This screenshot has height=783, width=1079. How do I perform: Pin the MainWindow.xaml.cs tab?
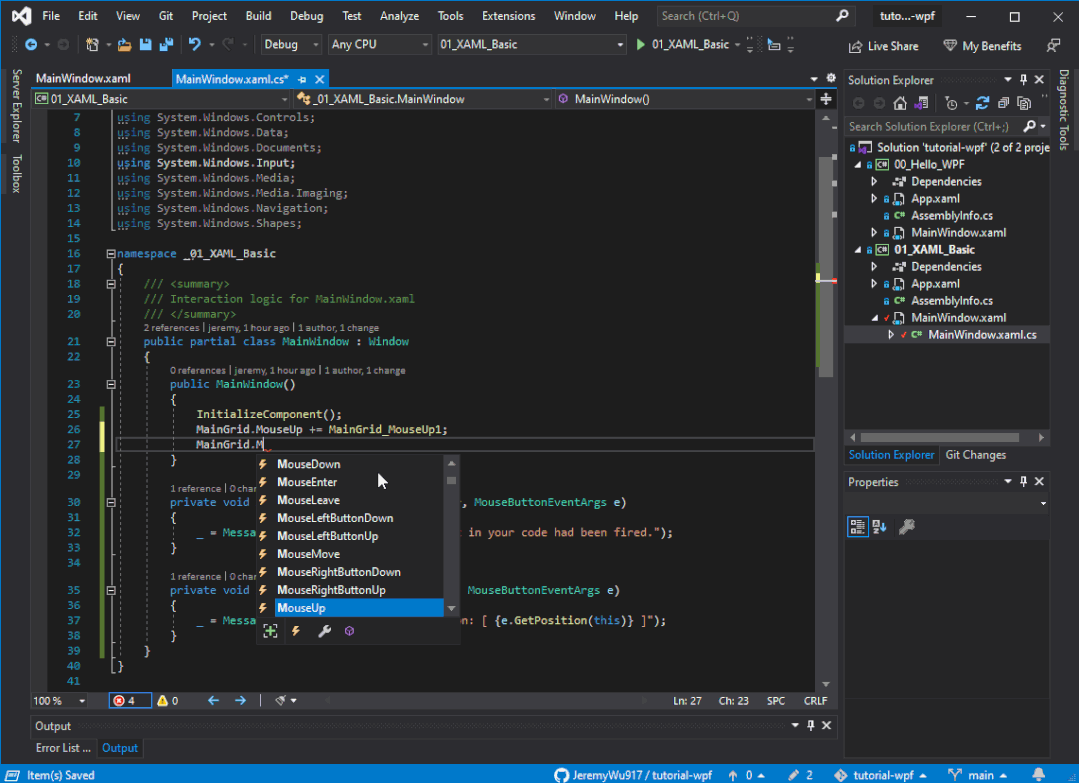point(302,79)
